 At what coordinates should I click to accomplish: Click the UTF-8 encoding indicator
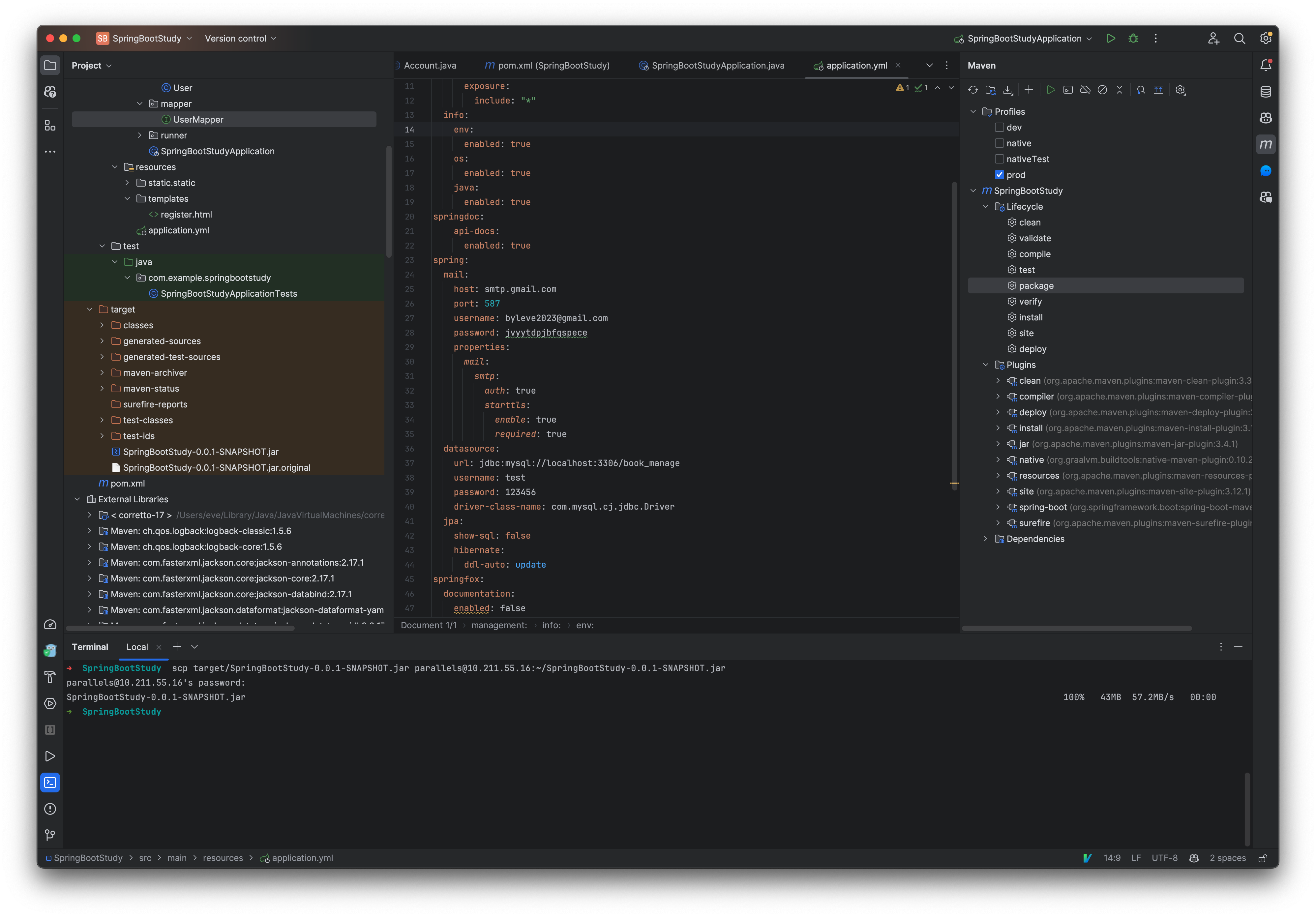click(1164, 858)
